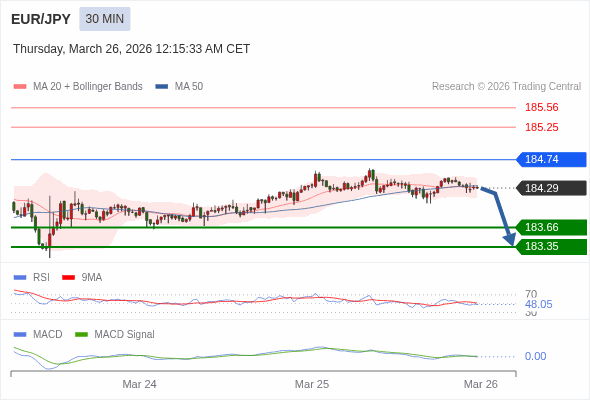This screenshot has height=400, width=590.
Task: Click the green 183.66 support price tag
Action: [x=551, y=227]
